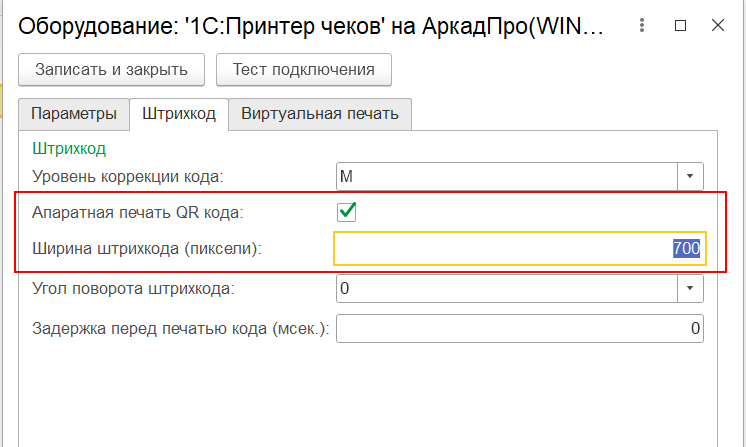Click the green 'Штрихкод' group header

point(69,148)
